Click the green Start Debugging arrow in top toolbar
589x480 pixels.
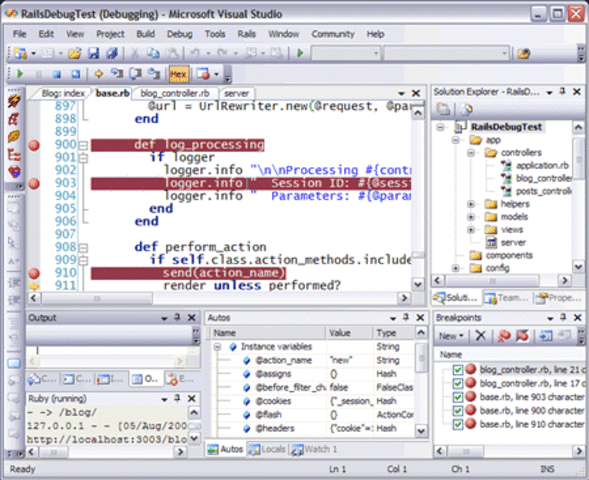point(300,53)
